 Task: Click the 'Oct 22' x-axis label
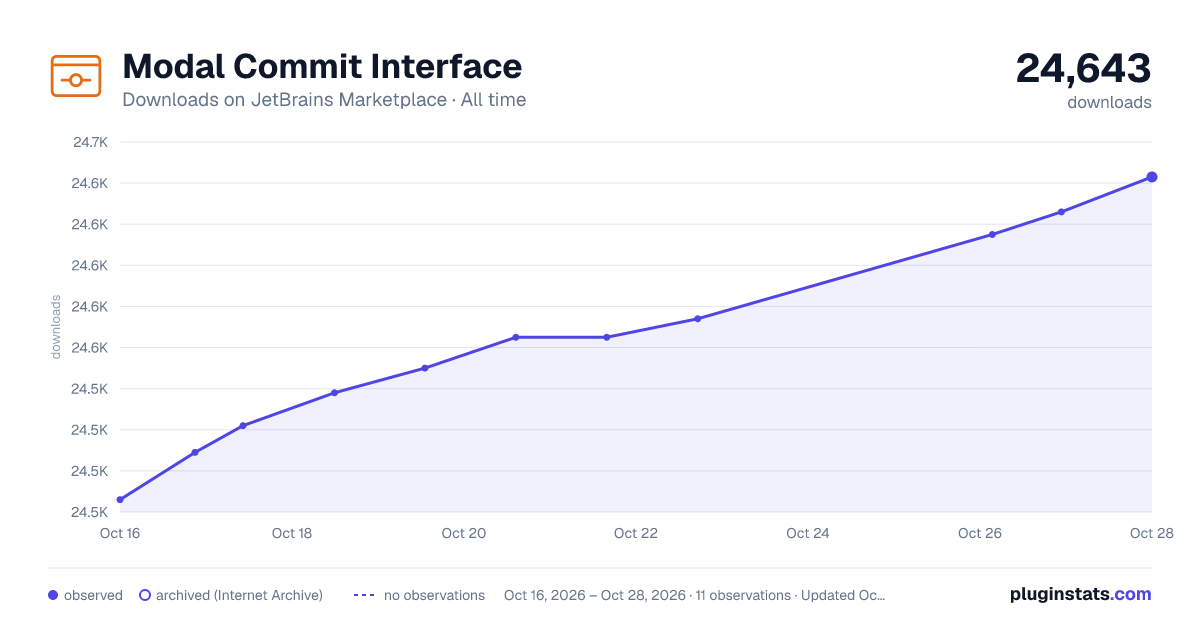[x=636, y=533]
